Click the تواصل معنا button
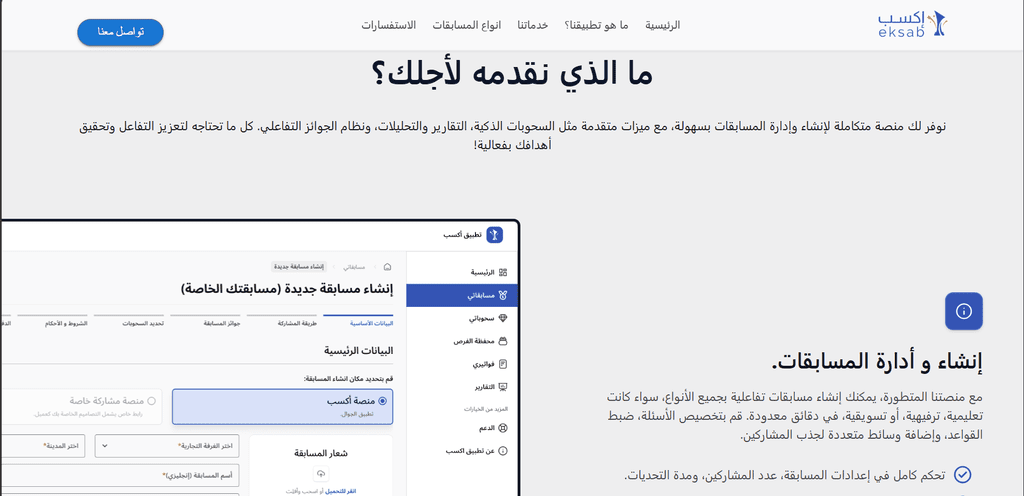 (x=120, y=32)
